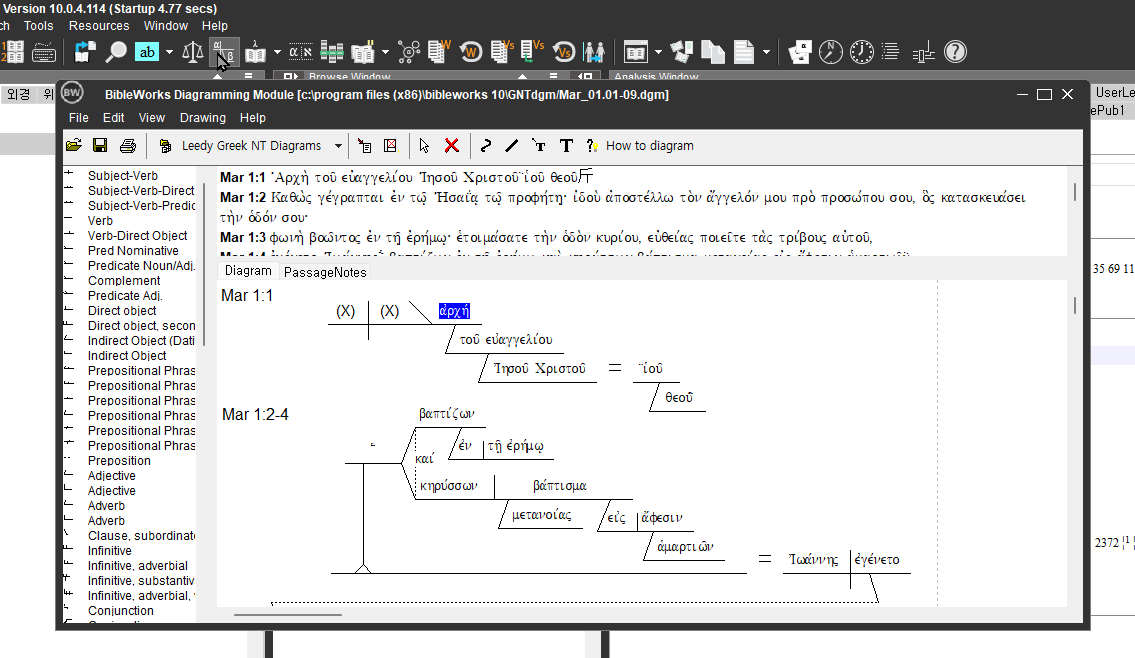Click the compass icon in main toolbar
This screenshot has height=658, width=1135.
tap(831, 51)
